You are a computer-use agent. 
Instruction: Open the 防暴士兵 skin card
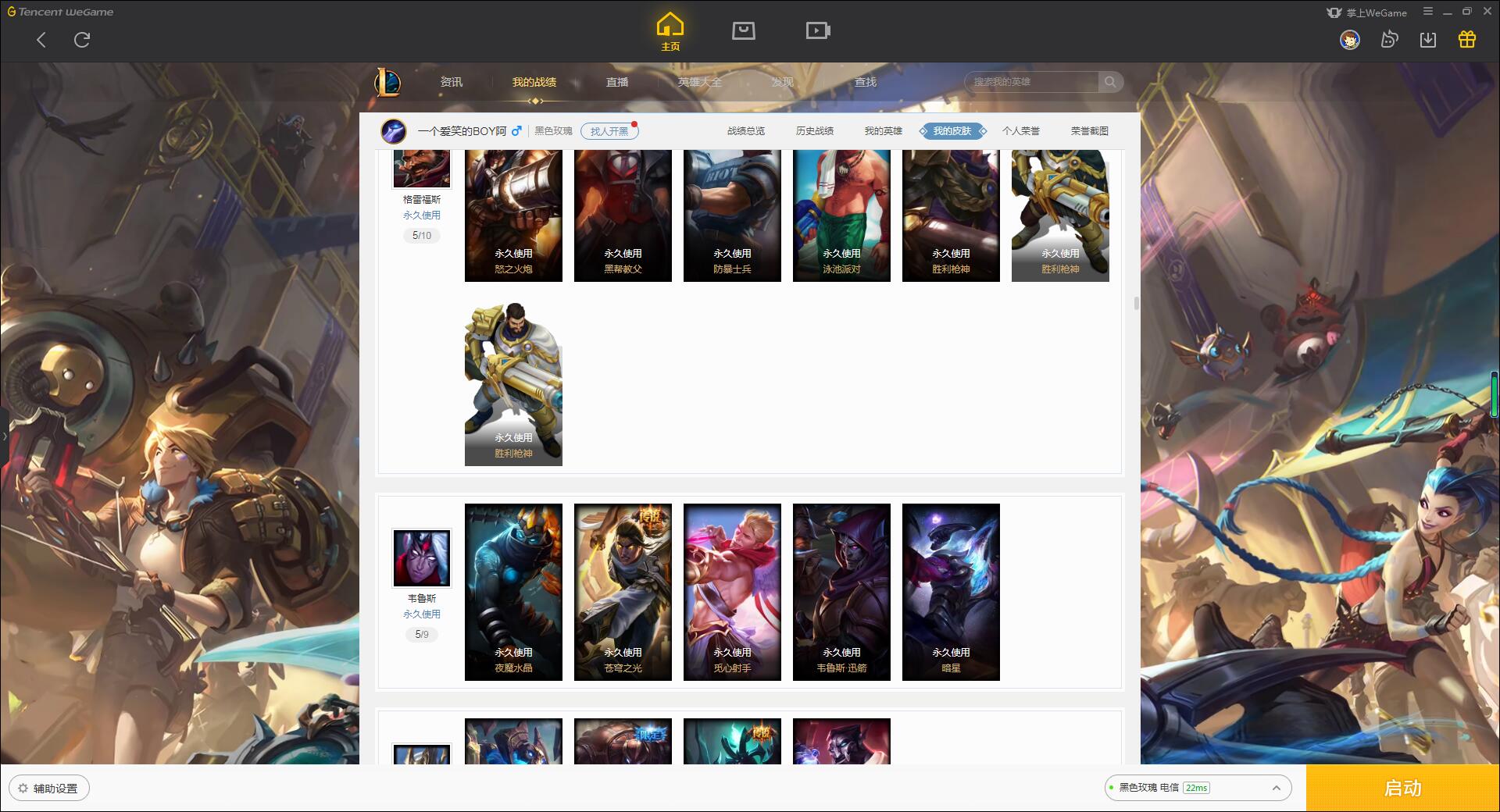point(732,215)
